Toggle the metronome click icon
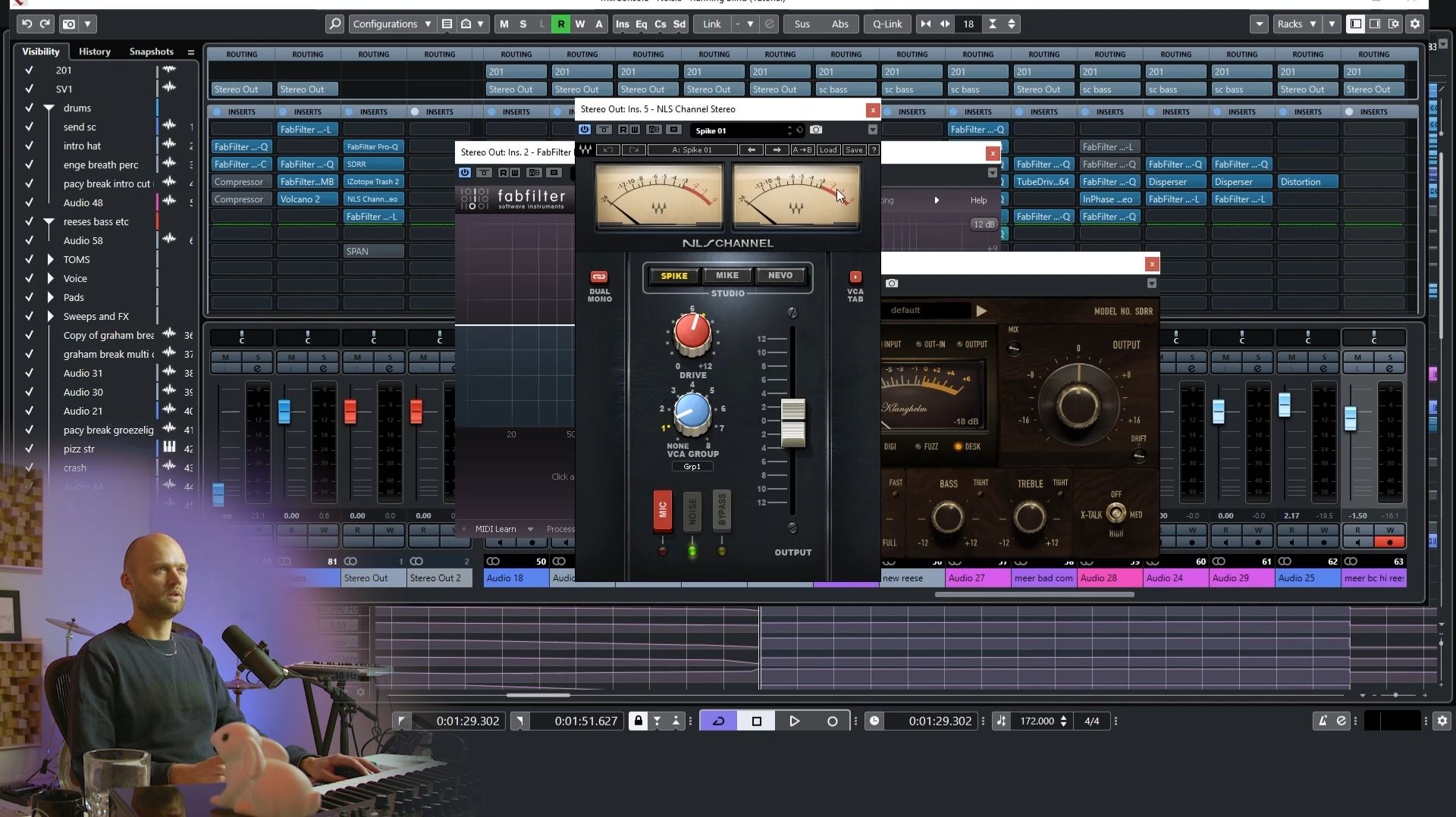The width and height of the screenshot is (1456, 817). (x=1323, y=722)
